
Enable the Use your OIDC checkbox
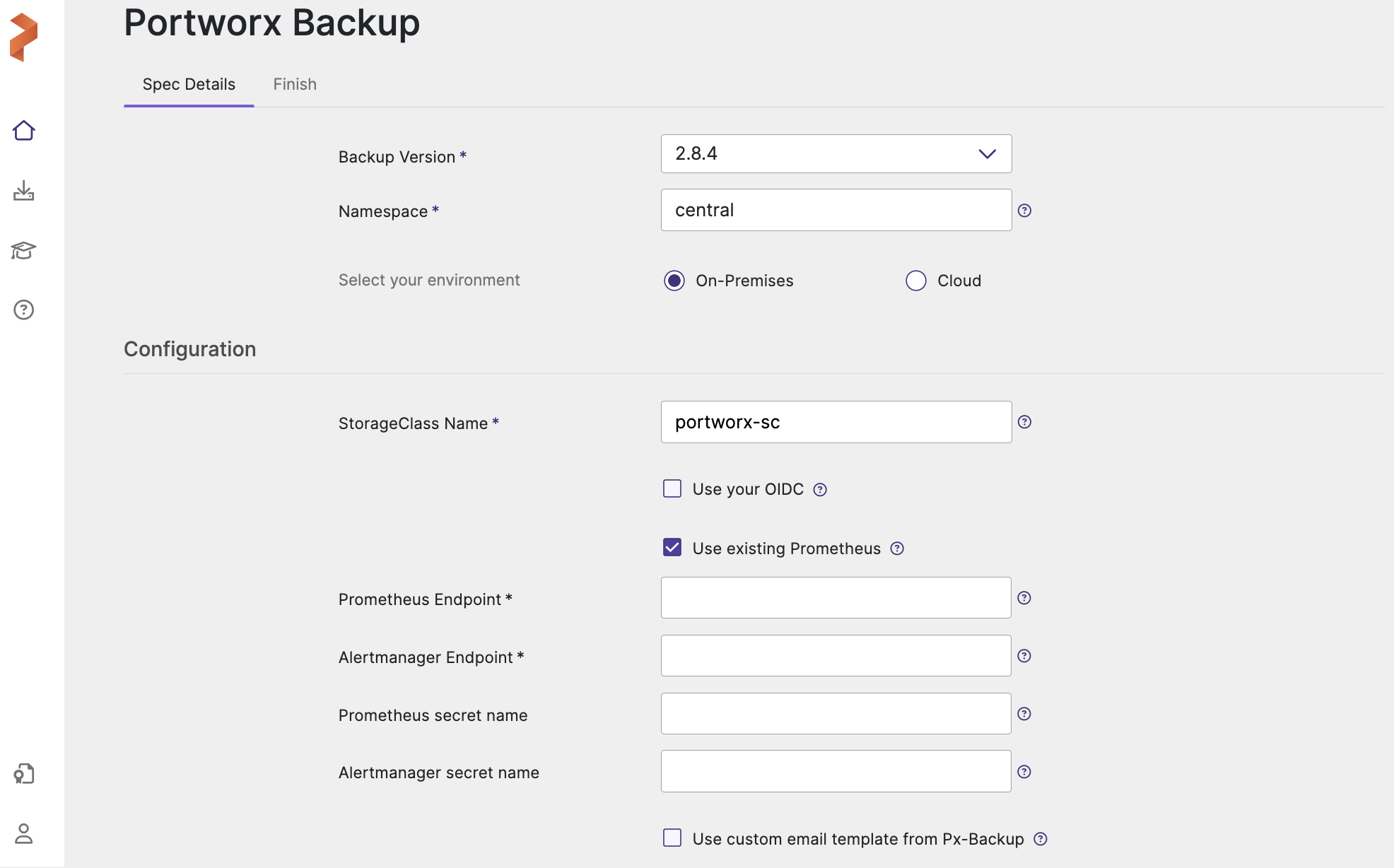tap(672, 489)
